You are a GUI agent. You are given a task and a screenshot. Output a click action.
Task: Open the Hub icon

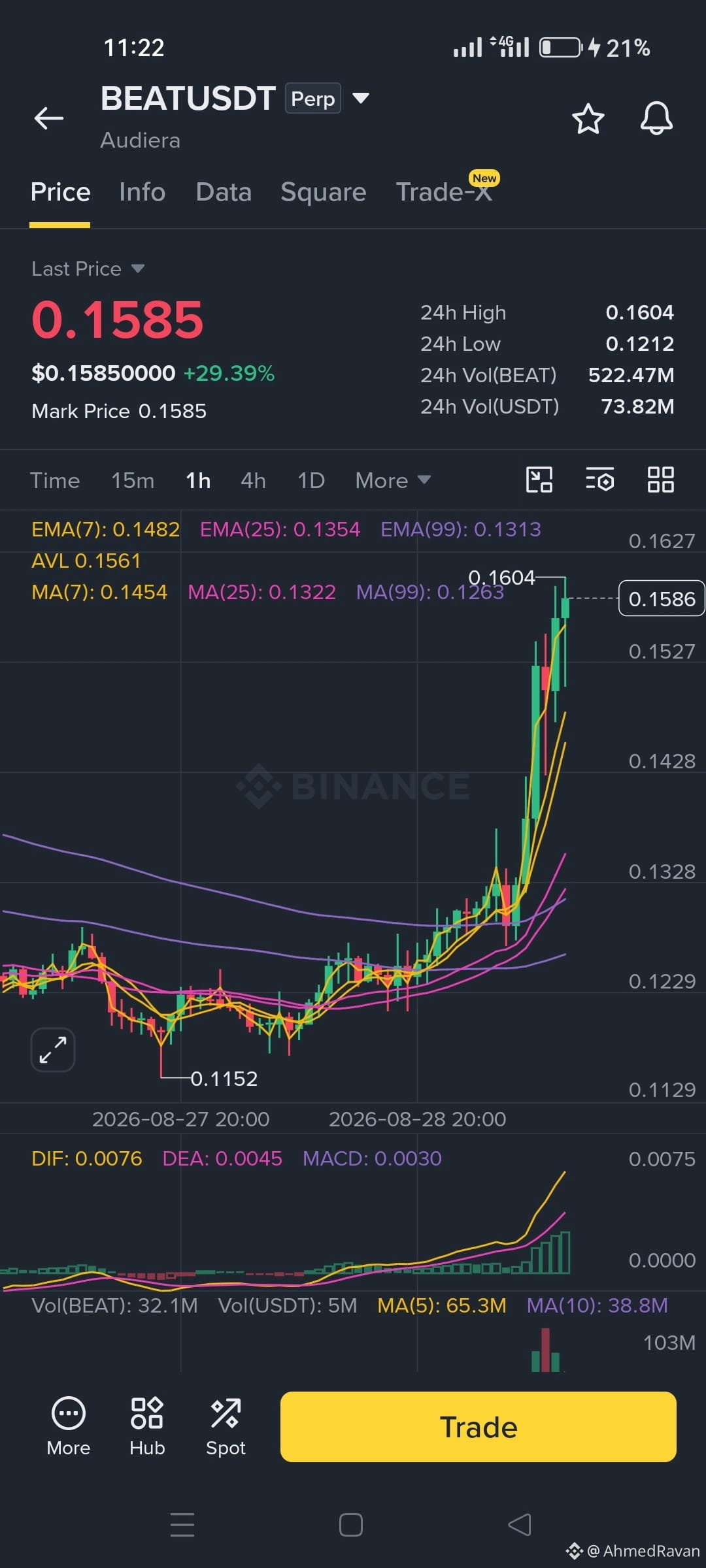[x=147, y=1427]
